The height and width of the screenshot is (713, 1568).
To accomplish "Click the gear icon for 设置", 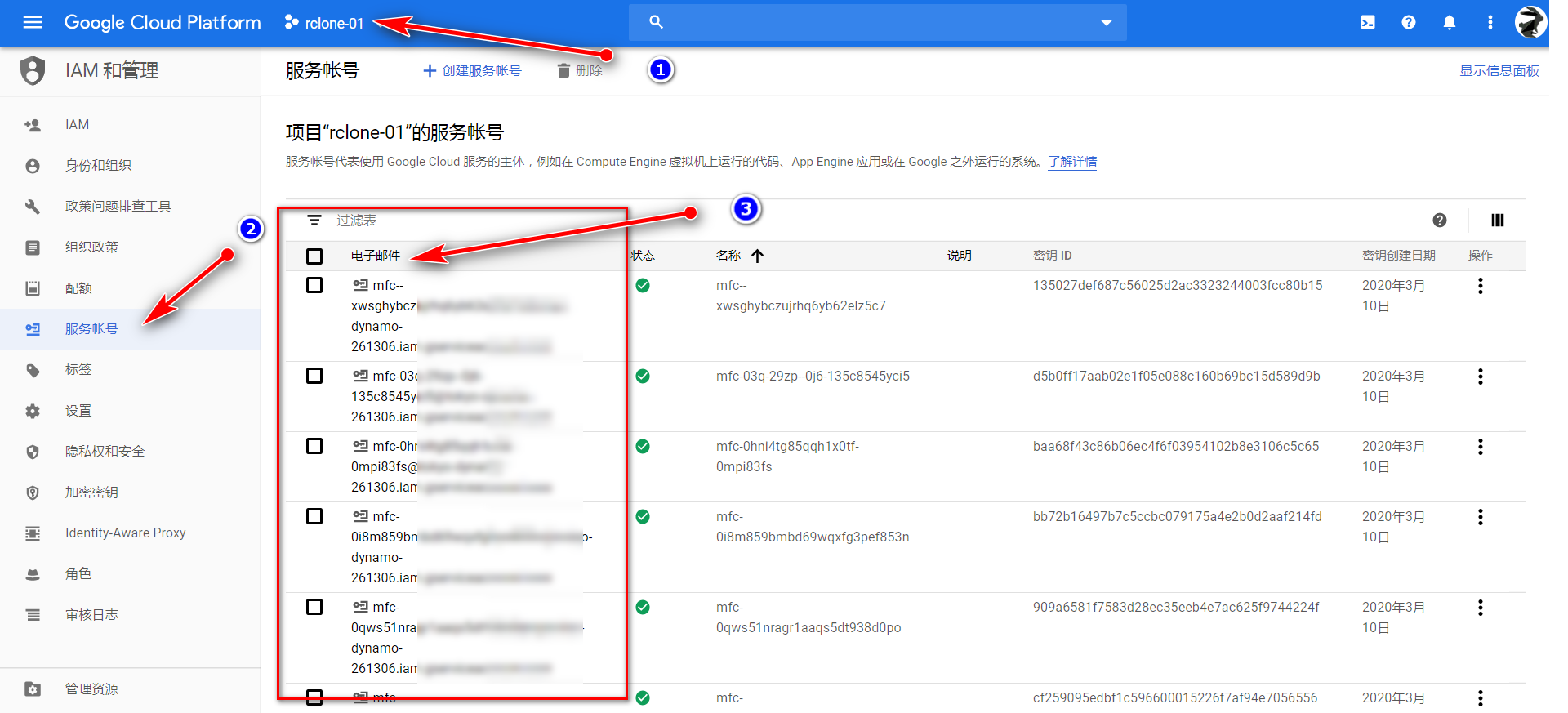I will point(33,411).
